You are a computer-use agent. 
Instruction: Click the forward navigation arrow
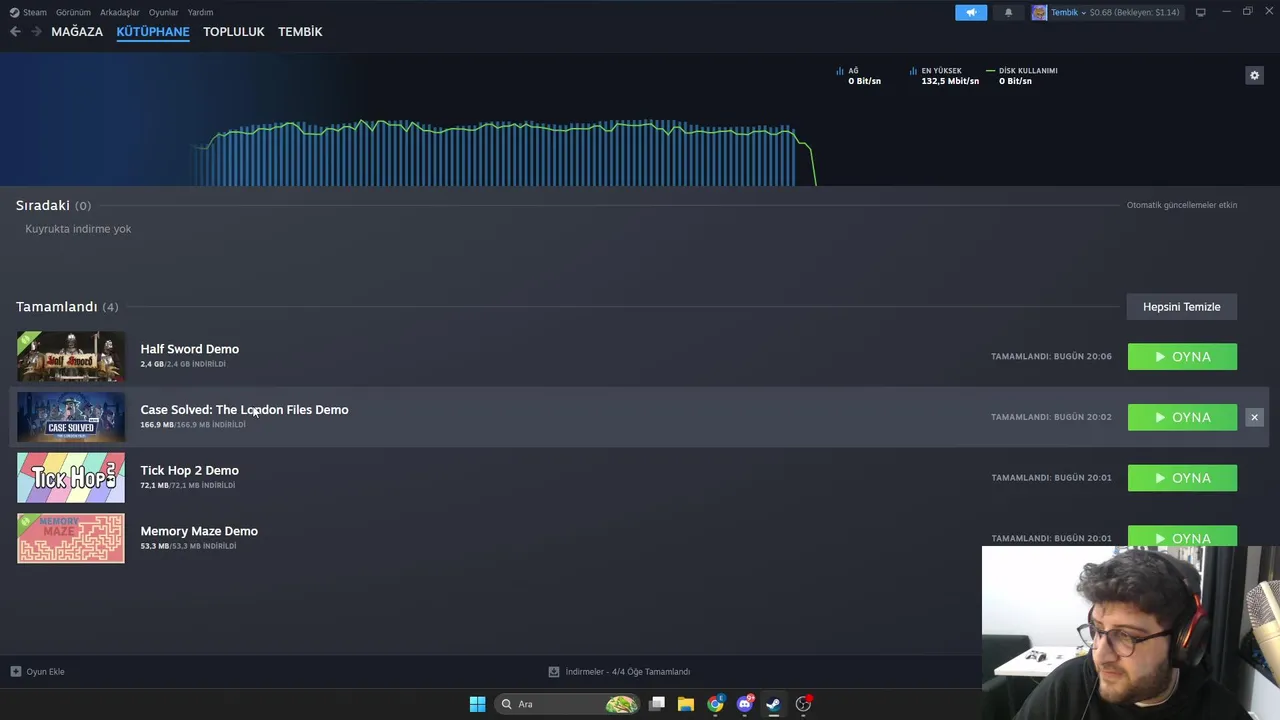point(36,32)
